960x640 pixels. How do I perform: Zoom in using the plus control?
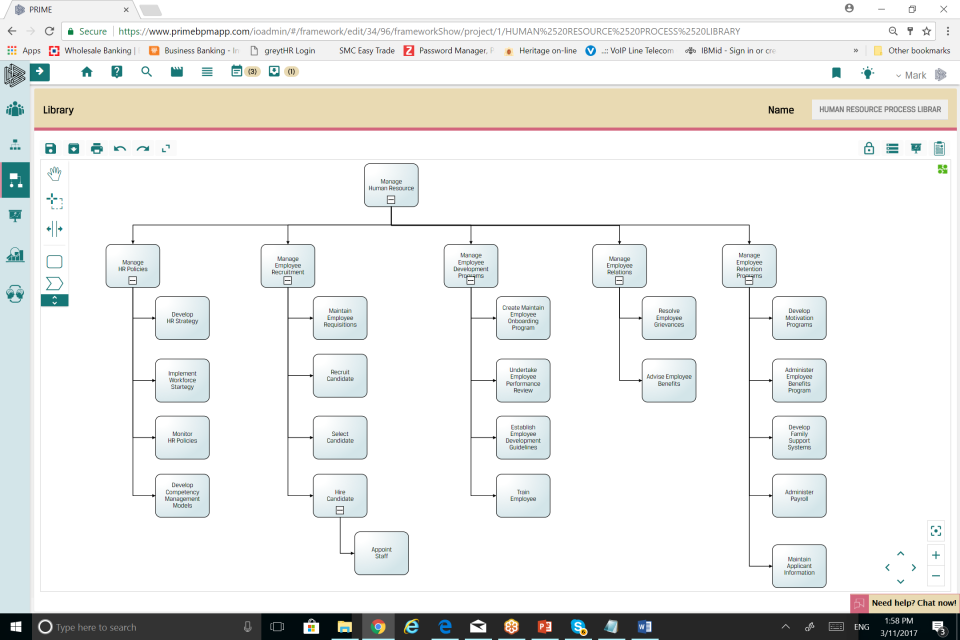tap(936, 555)
